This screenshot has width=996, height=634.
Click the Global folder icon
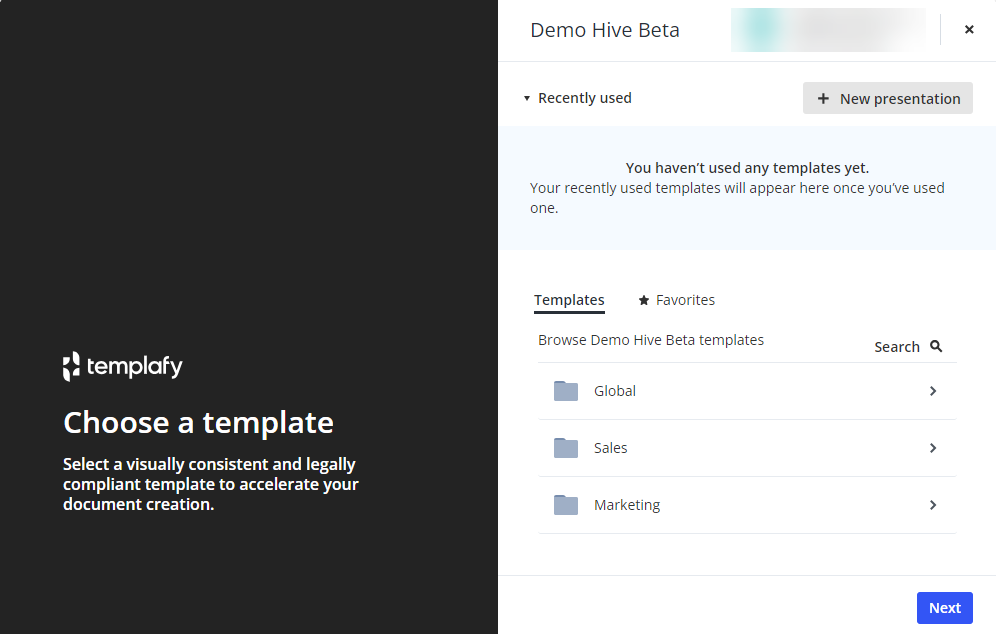[x=565, y=391]
